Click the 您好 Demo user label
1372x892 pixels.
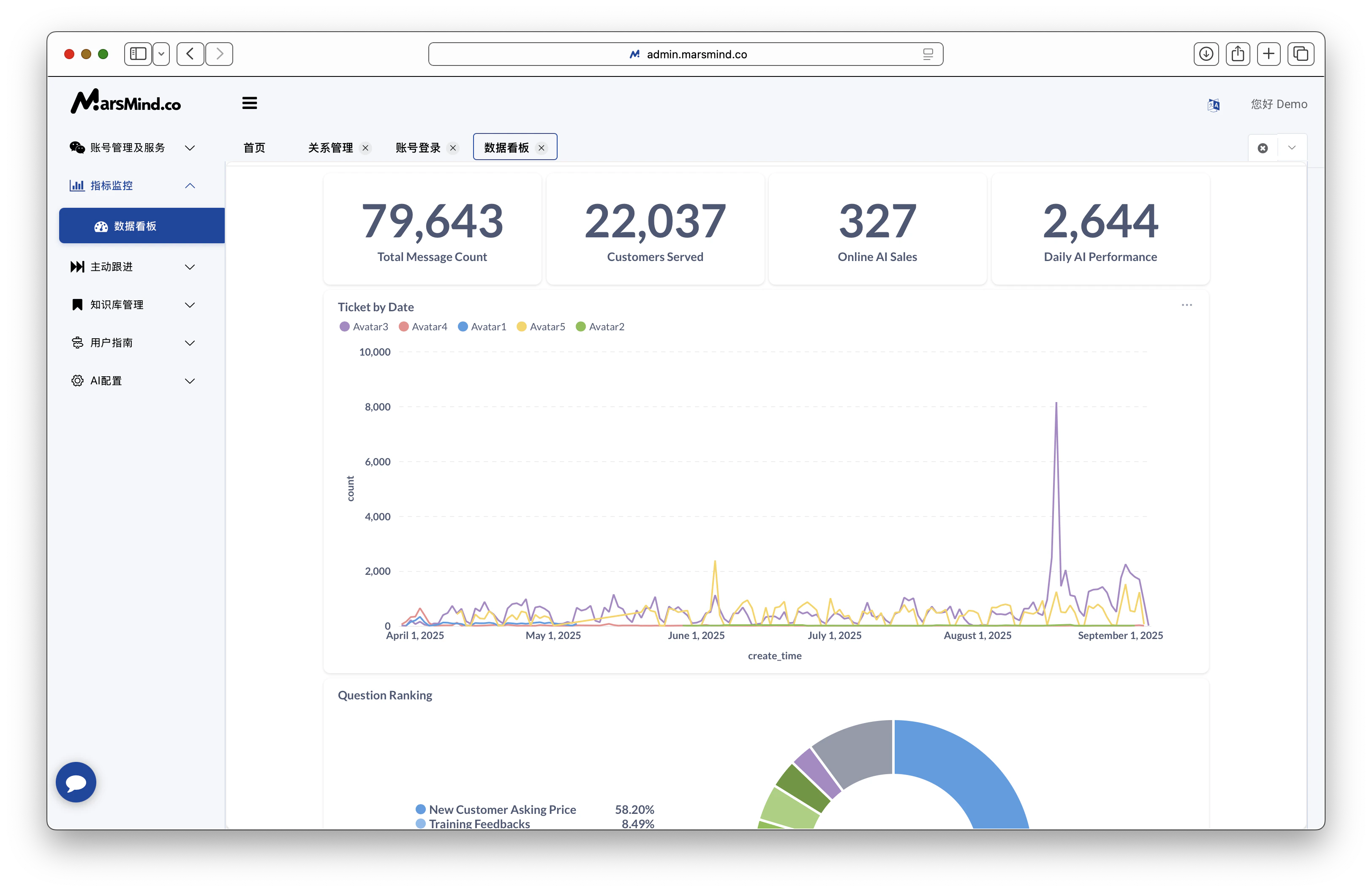pos(1279,104)
